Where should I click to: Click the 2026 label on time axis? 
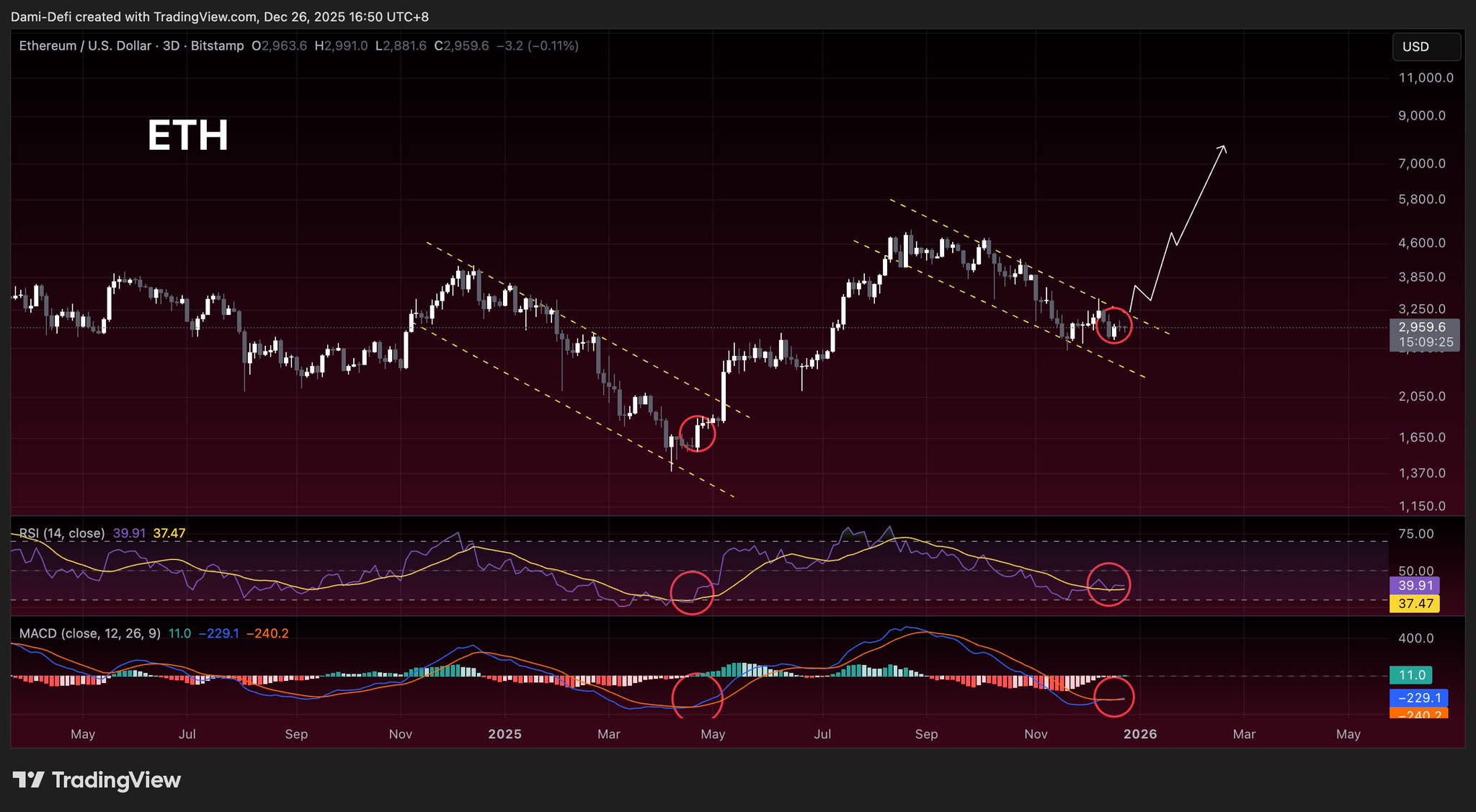coord(1140,734)
